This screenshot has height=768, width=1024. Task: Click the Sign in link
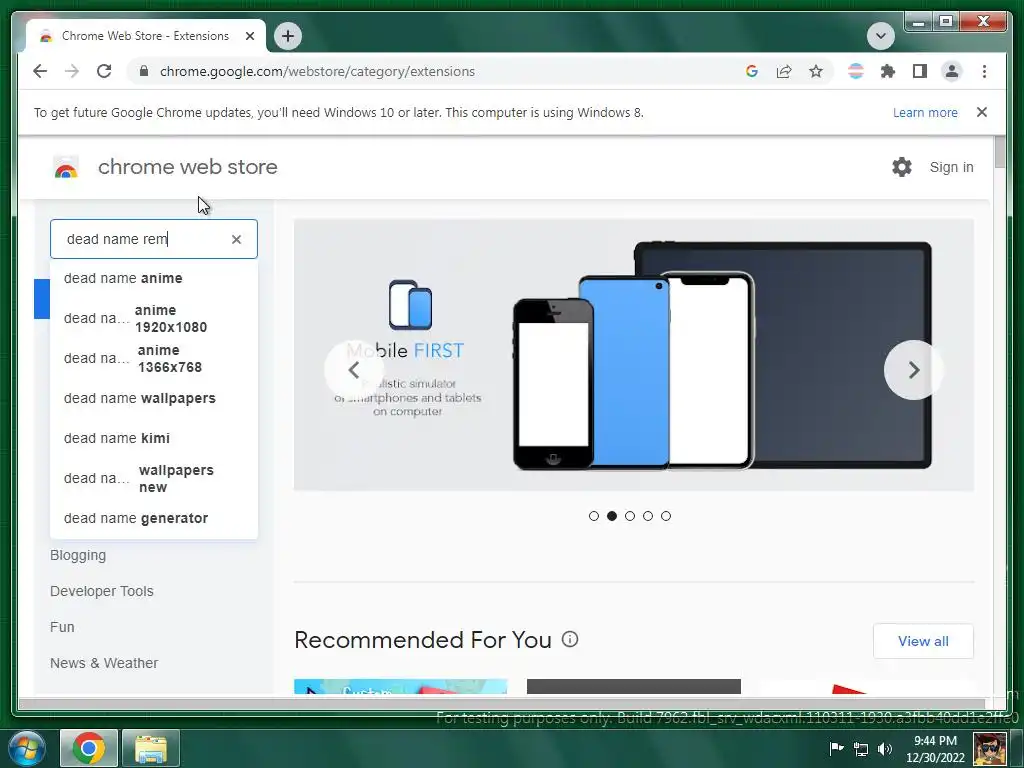pyautogui.click(x=952, y=167)
